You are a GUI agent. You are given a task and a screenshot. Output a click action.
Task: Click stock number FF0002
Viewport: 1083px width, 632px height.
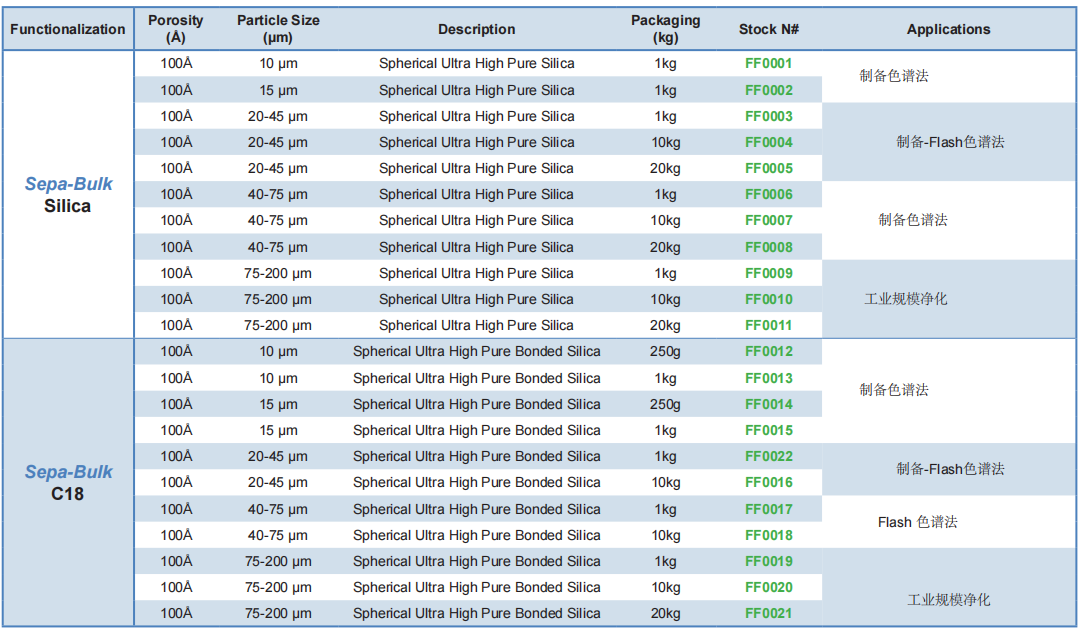768,90
